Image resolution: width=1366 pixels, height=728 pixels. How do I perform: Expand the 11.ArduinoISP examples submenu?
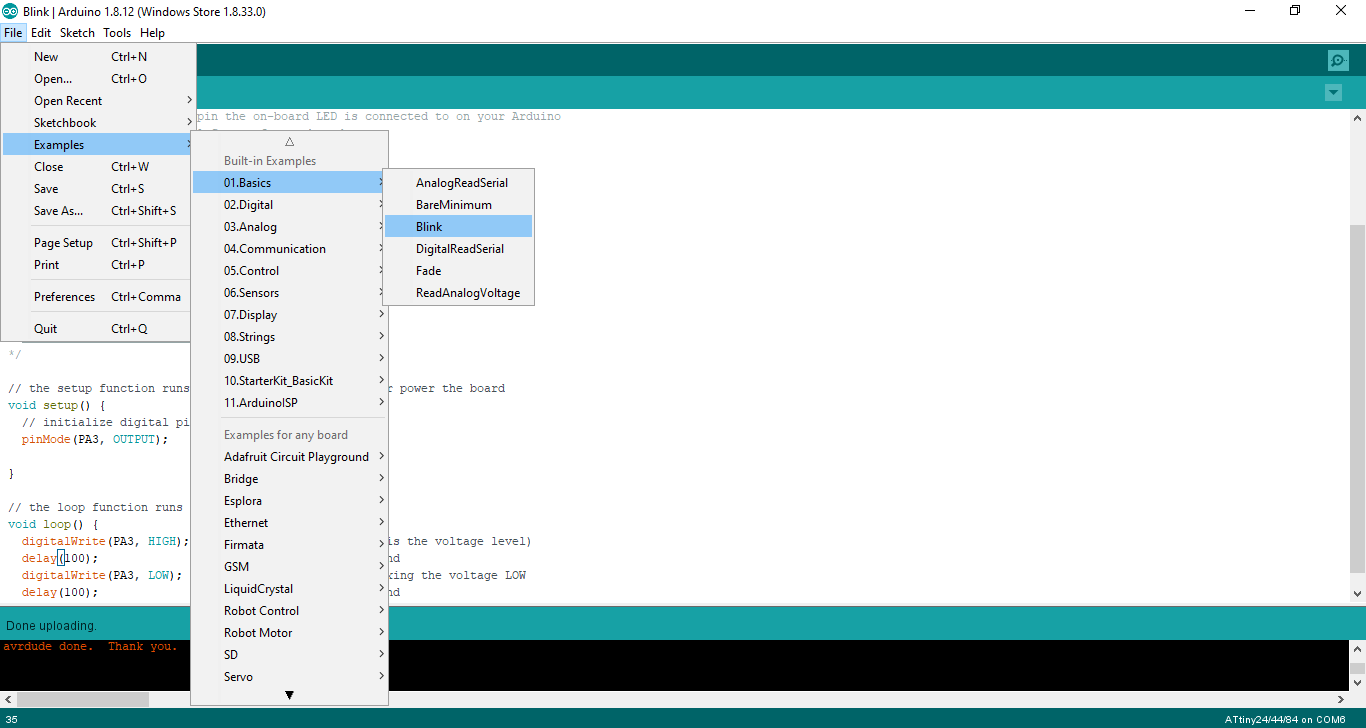tap(289, 403)
